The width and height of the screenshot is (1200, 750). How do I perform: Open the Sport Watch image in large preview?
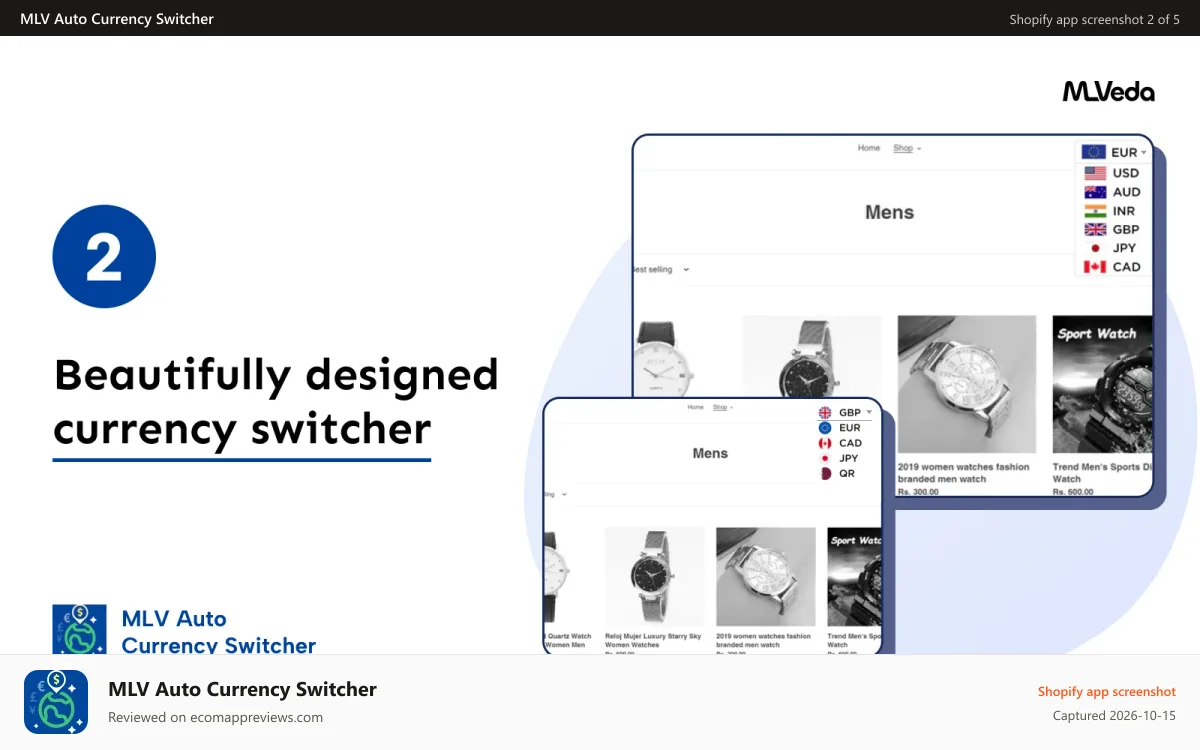pos(1102,385)
